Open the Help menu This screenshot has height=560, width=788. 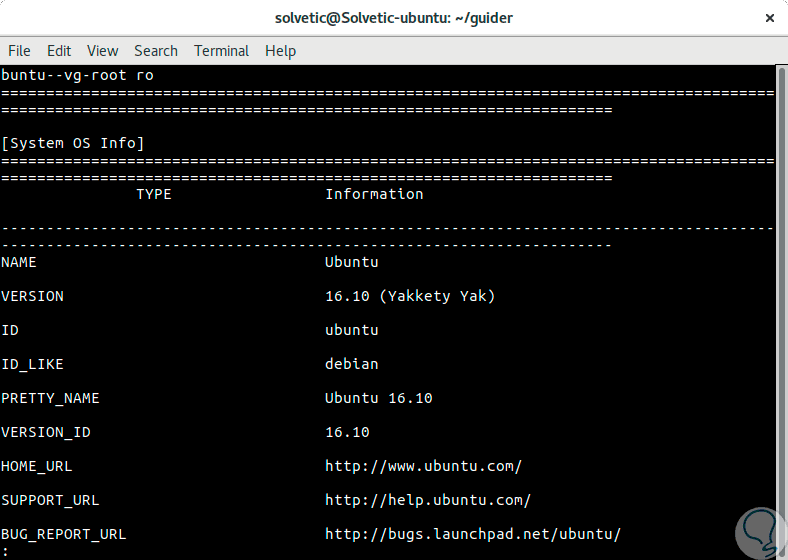[x=280, y=51]
